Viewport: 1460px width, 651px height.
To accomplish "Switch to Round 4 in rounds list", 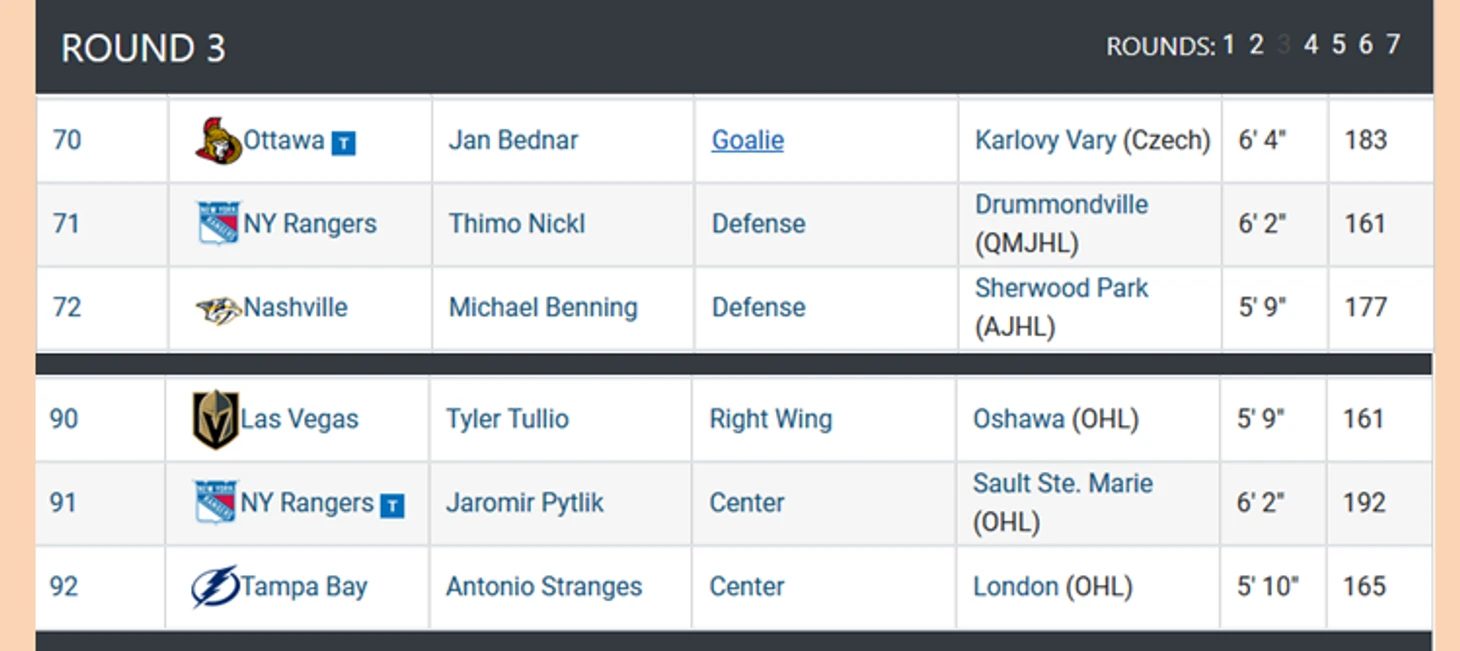I will [x=1311, y=45].
